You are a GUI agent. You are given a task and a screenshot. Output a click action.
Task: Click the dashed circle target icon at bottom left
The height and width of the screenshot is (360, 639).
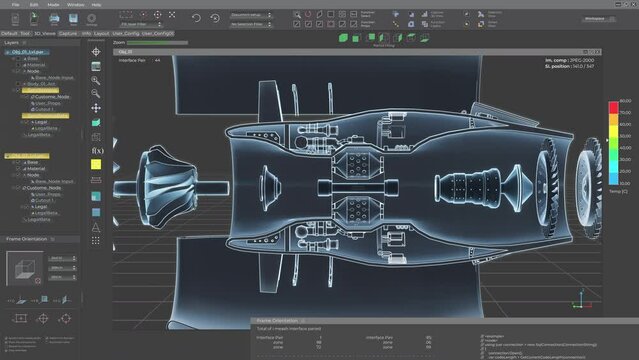click(66, 318)
